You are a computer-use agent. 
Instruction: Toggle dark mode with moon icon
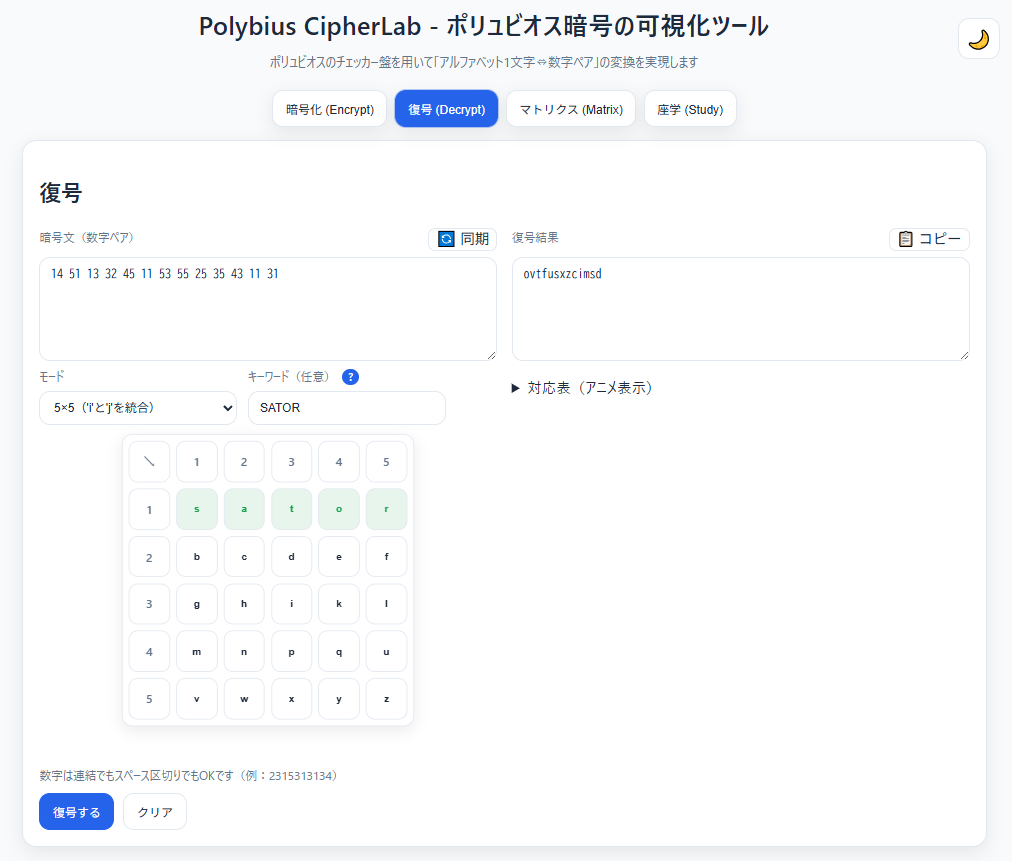pos(978,39)
